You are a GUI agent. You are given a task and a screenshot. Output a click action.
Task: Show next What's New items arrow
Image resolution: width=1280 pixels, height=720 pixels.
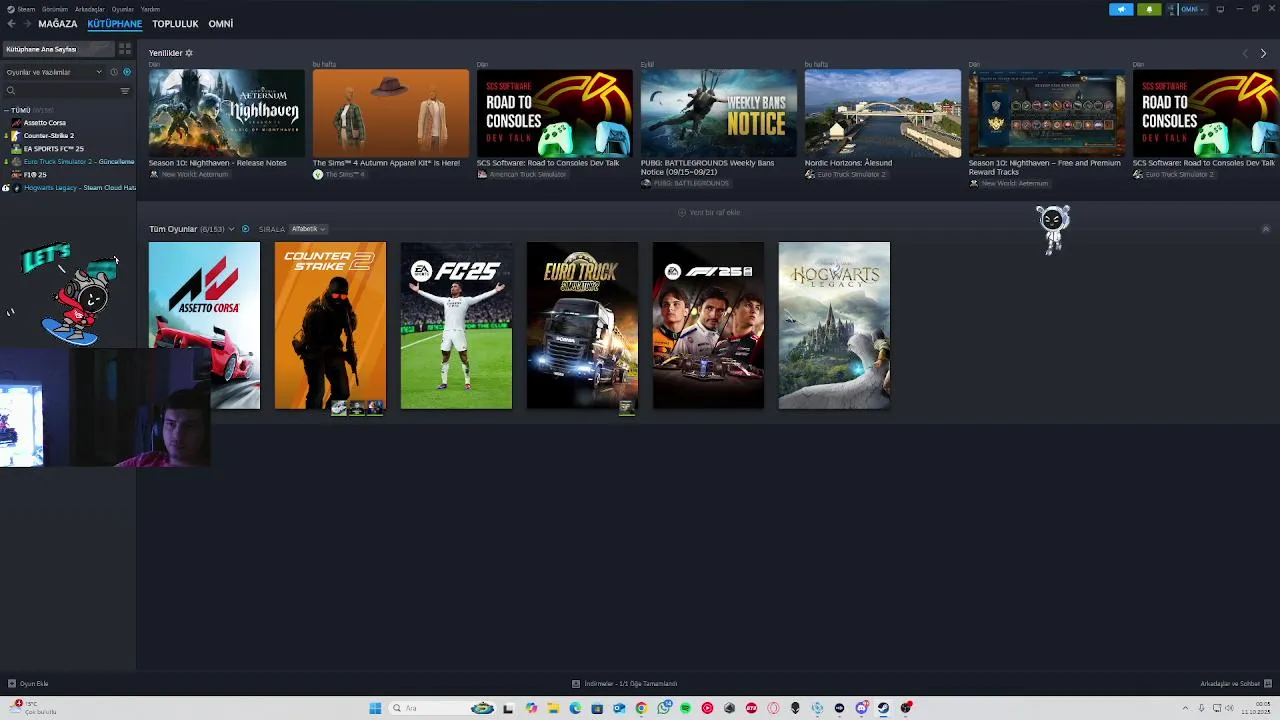(x=1263, y=53)
